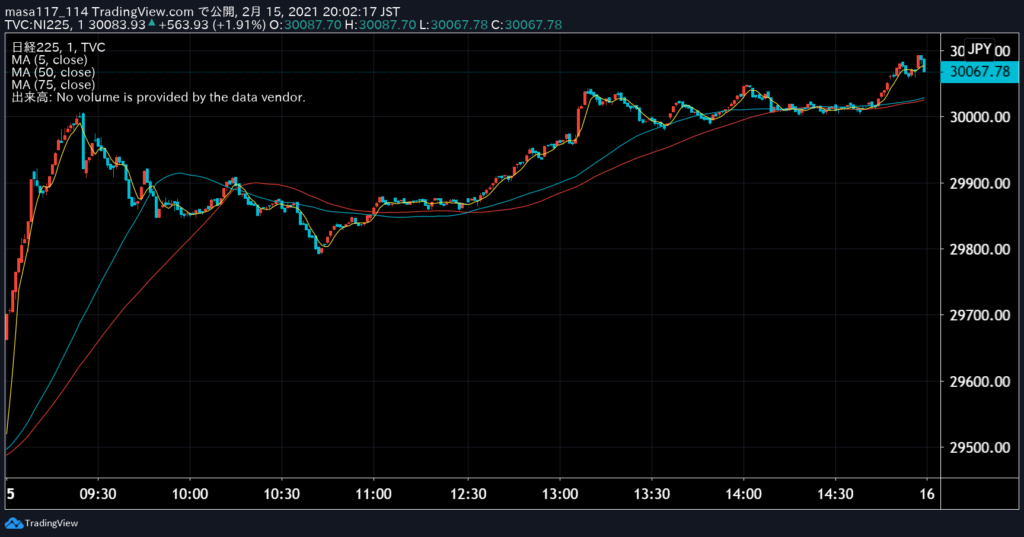Select the MA (5, close) indicator legend

pyautogui.click(x=49, y=59)
